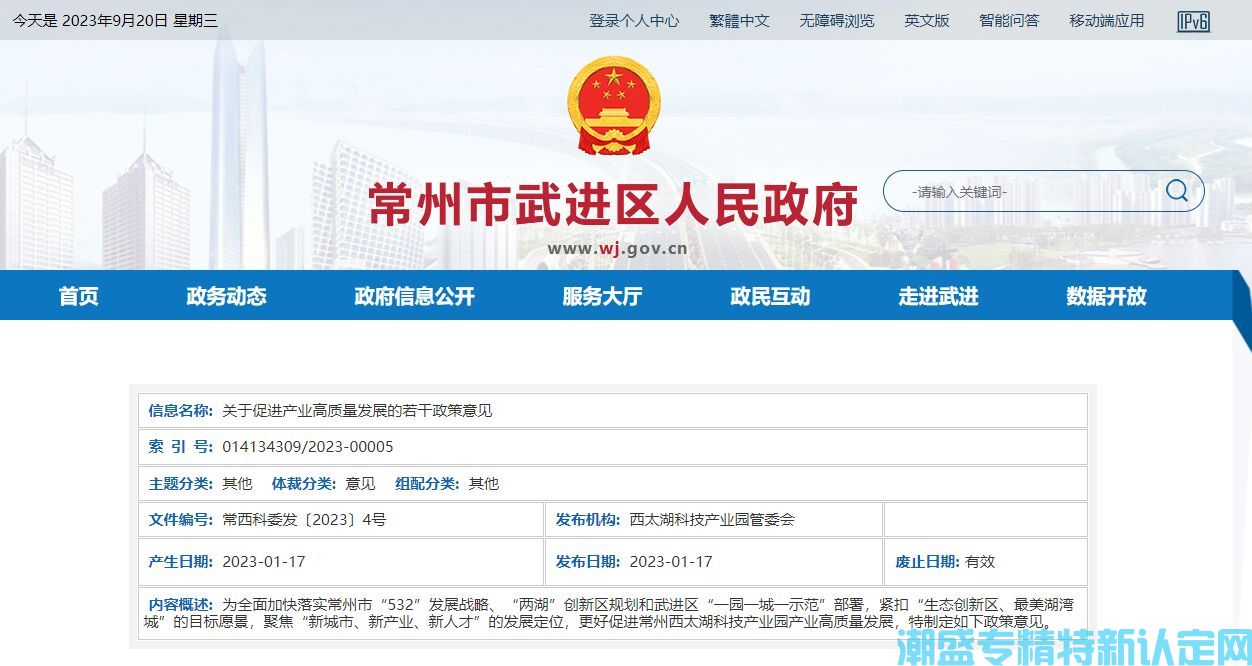Open 政府信息公开 nav menu
Viewport: 1252px width, 666px height.
click(x=414, y=296)
